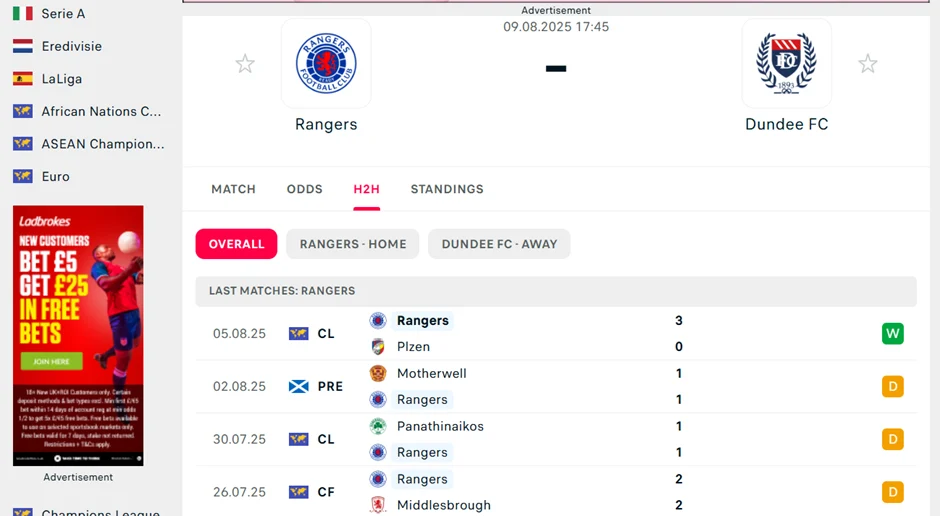Select the OVERALL filter pill
Viewport: 940px width, 516px height.
236,244
